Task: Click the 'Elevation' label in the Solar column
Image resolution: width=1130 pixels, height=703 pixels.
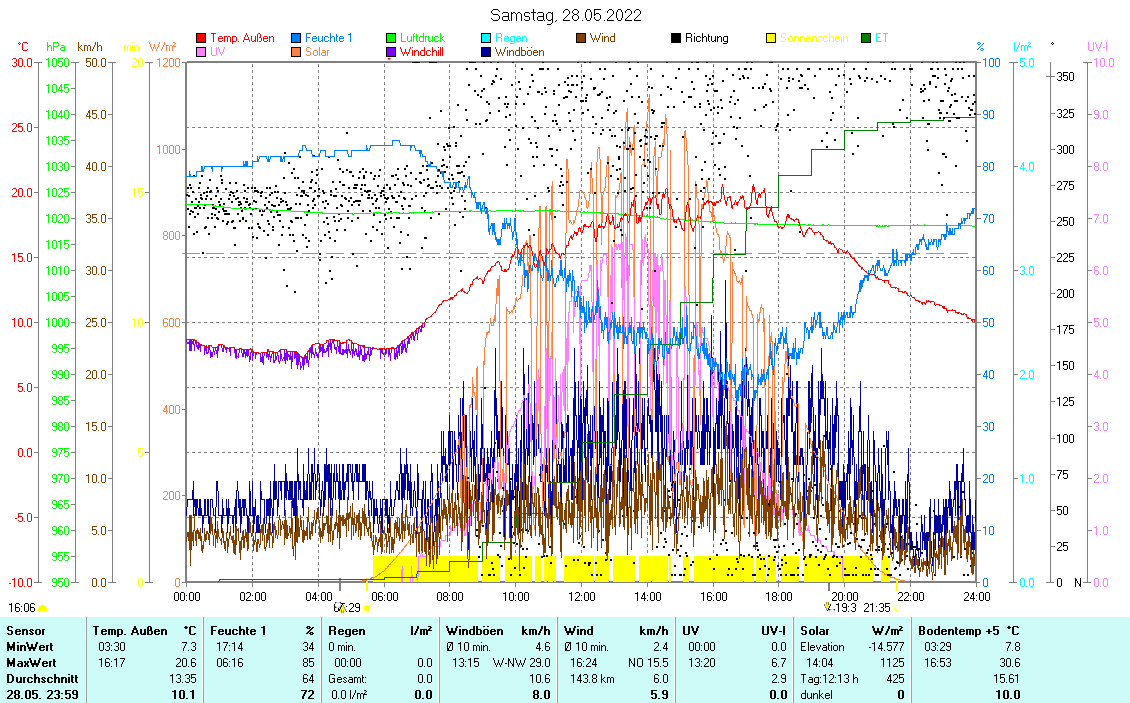Action: pyautogui.click(x=822, y=647)
